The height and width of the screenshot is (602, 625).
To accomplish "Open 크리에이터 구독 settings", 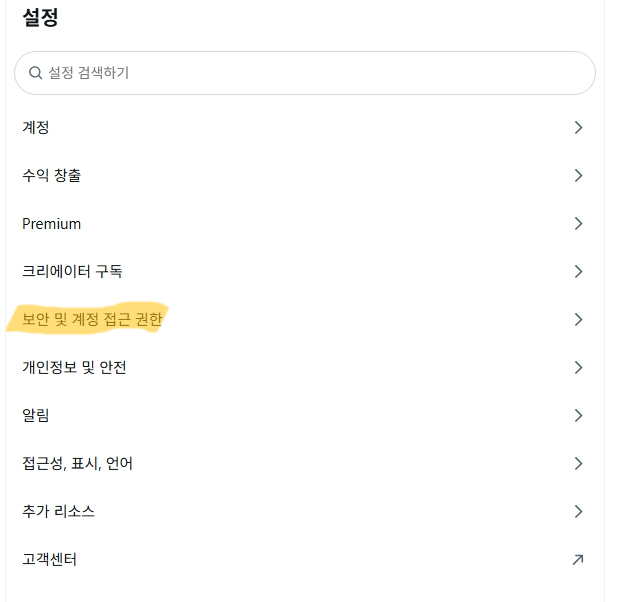I will [72, 272].
